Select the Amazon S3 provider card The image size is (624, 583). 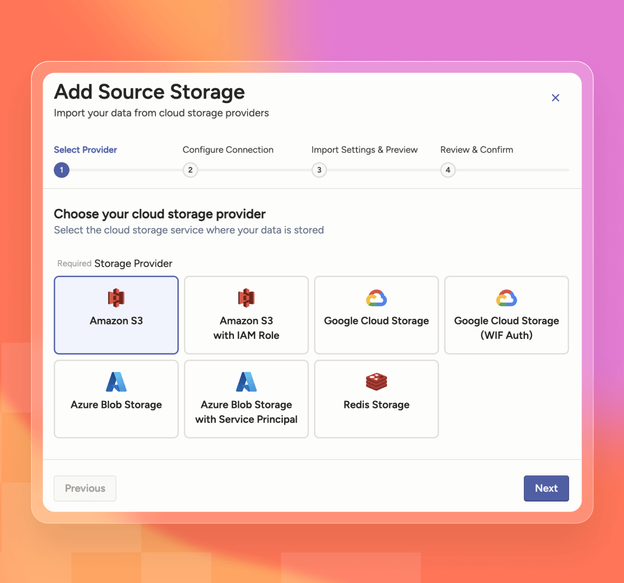(x=116, y=315)
